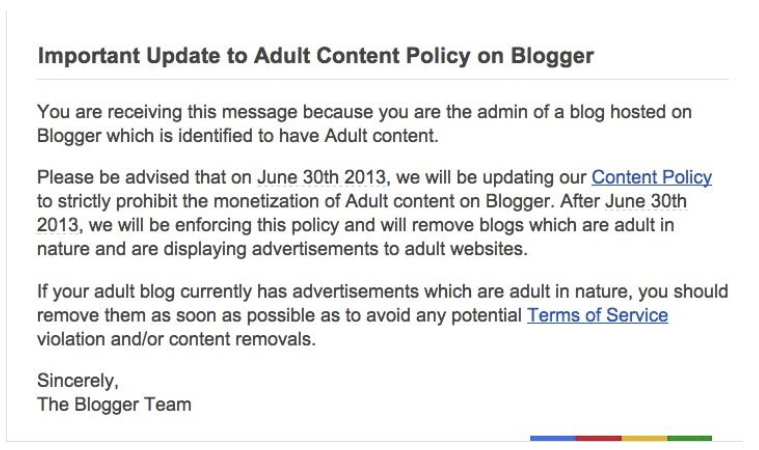Screen dimensions: 759x450
Task: Click 'The Blogger Team' signature
Action: coord(113,405)
